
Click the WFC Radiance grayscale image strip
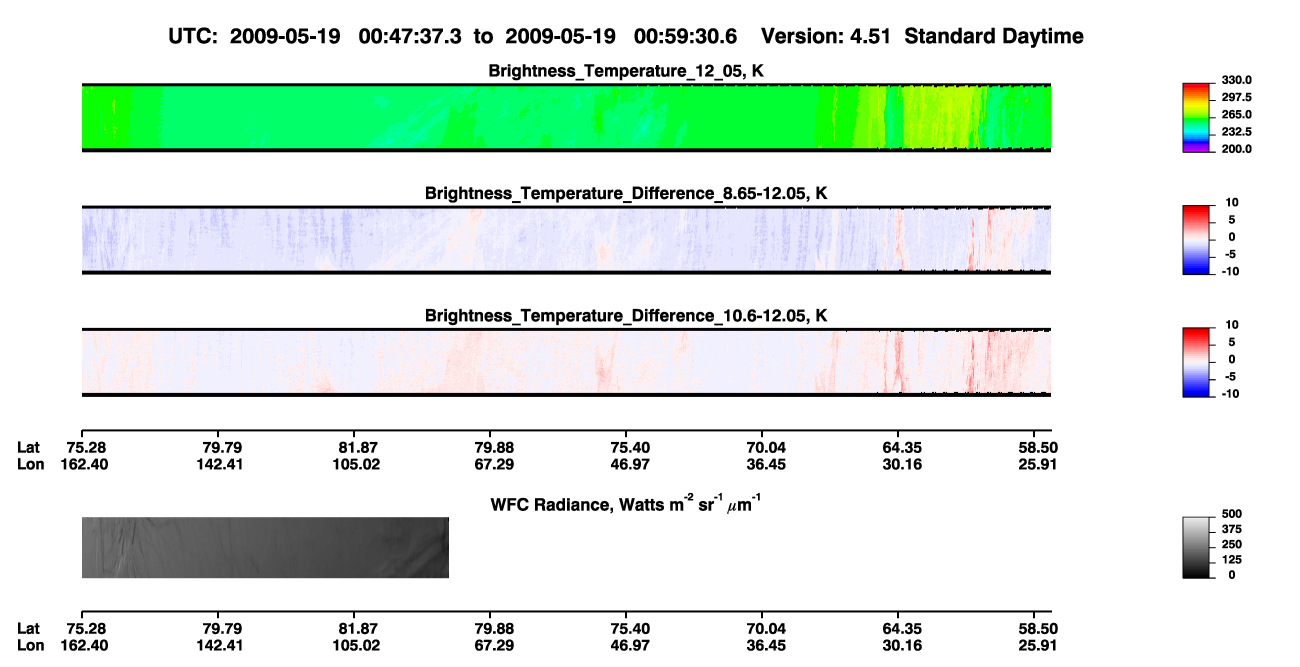265,547
